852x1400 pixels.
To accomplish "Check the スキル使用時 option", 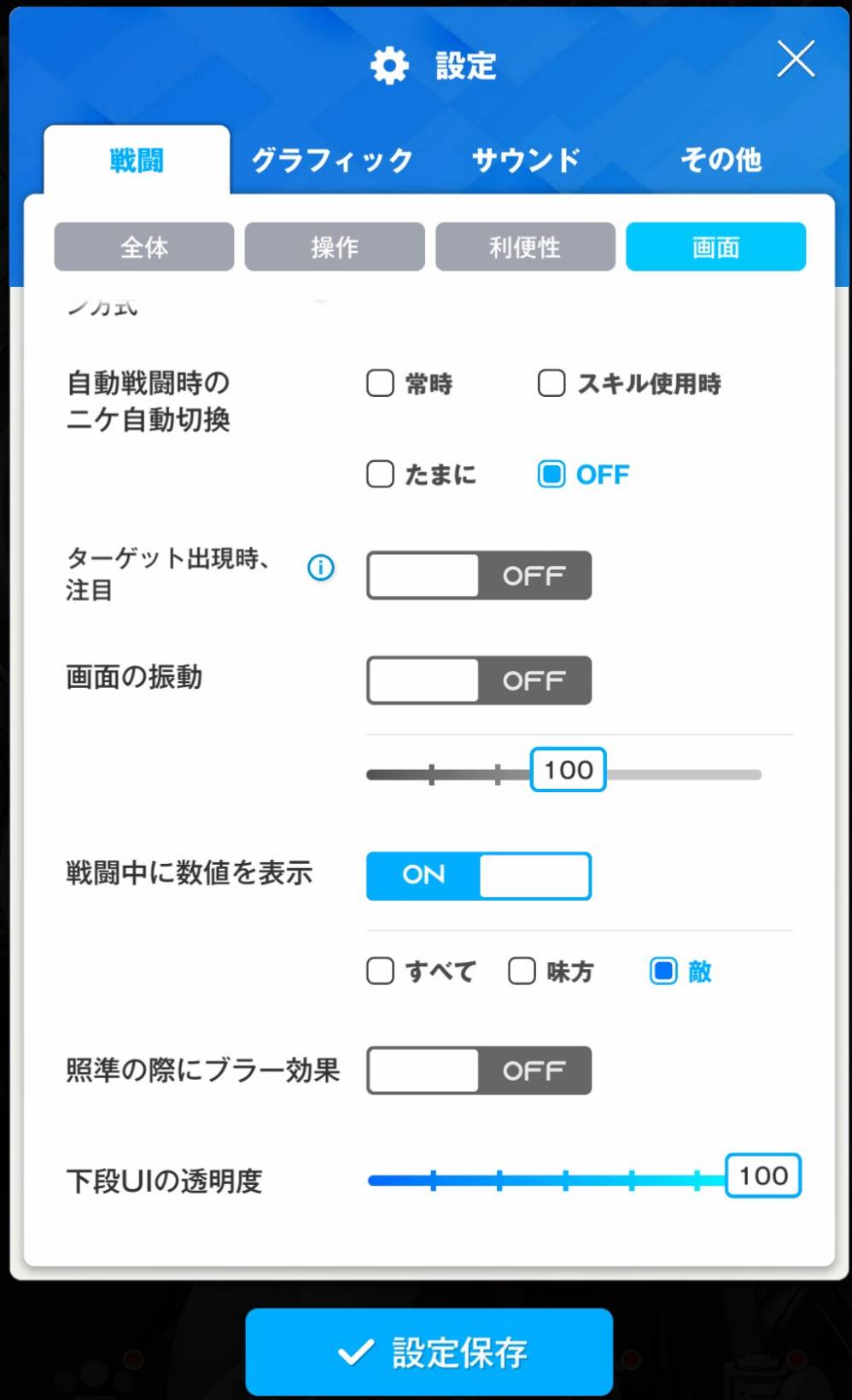I will coord(551,383).
